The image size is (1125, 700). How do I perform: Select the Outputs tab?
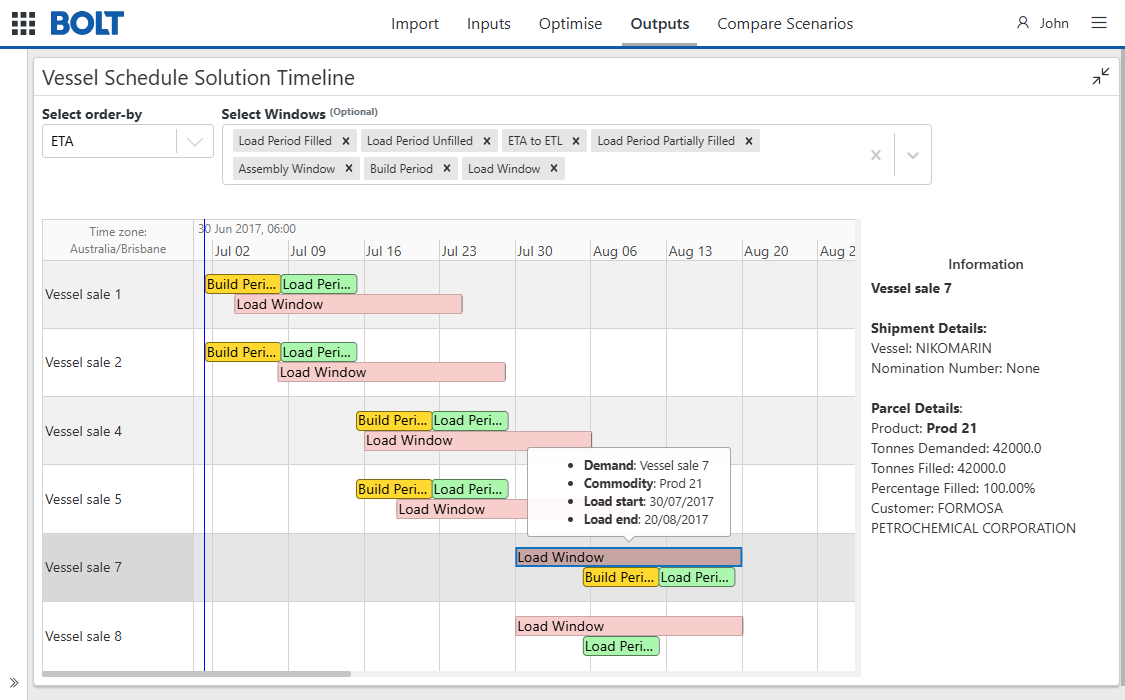click(x=659, y=24)
